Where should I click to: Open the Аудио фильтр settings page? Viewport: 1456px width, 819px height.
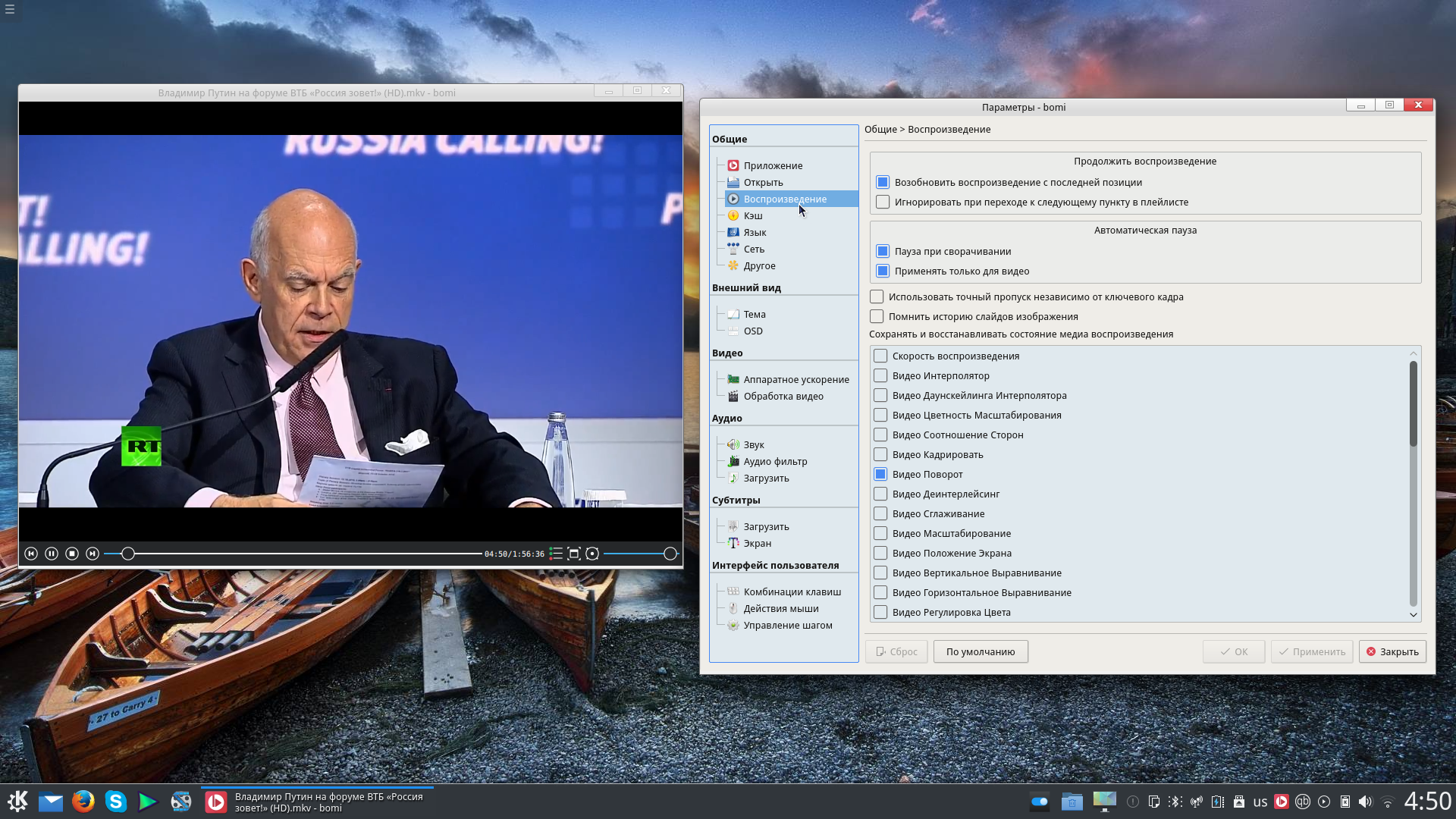(775, 462)
